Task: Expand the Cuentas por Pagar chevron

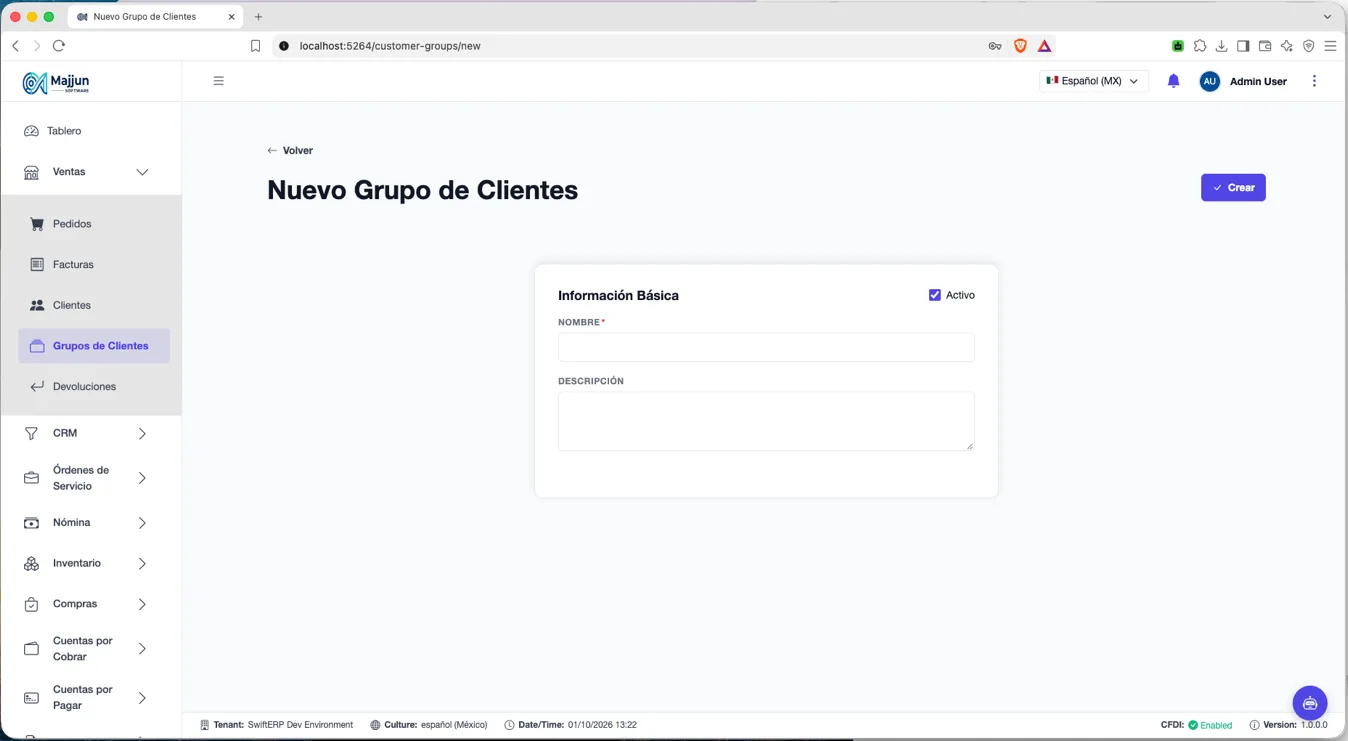Action: point(142,698)
